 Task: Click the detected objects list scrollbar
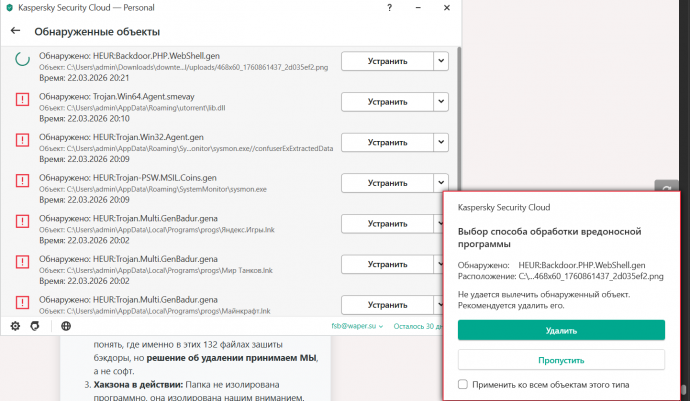[458, 150]
